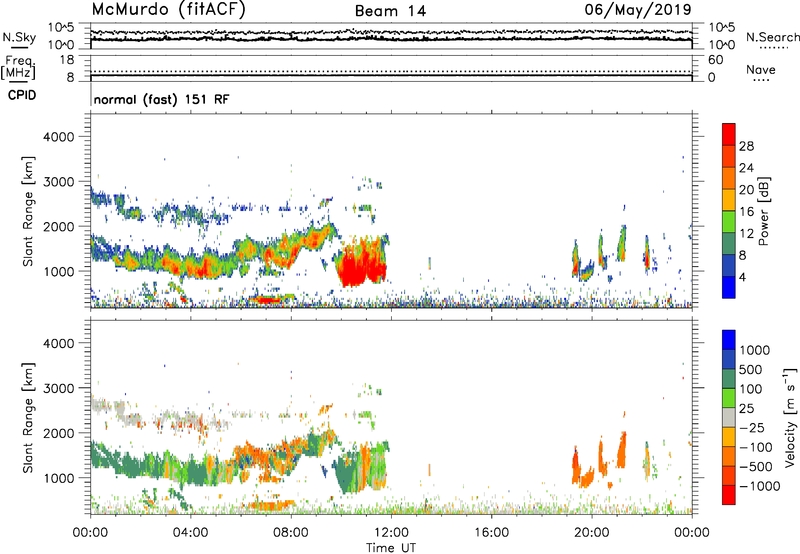Select the Freq. [MHz] axis label
The height and width of the screenshot is (554, 800).
point(18,67)
